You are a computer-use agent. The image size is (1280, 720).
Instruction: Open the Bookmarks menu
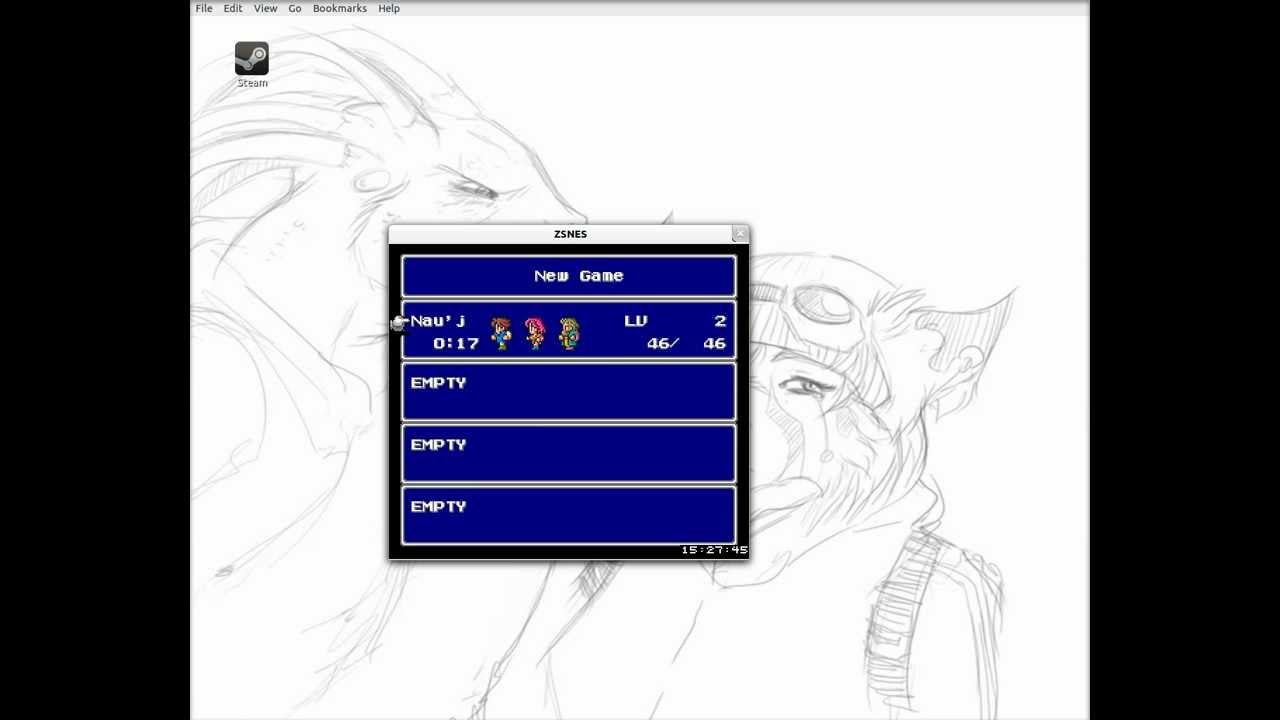pyautogui.click(x=340, y=8)
